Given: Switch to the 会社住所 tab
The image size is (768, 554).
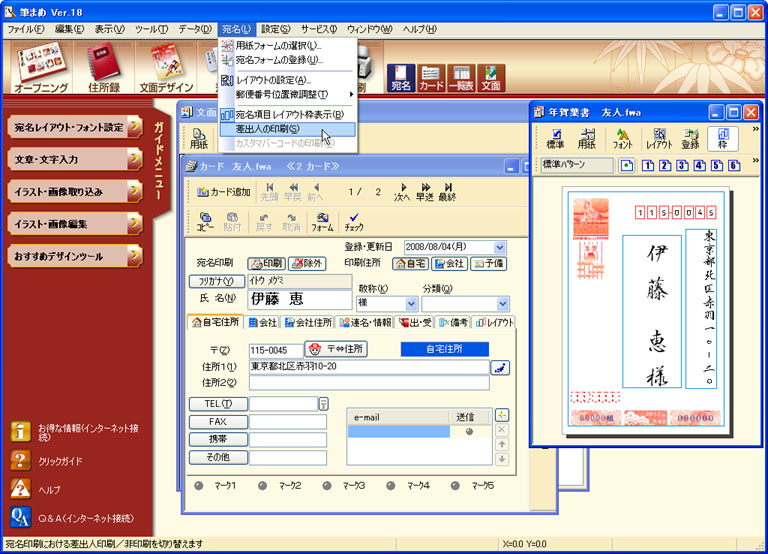Looking at the screenshot, I should pyautogui.click(x=308, y=323).
